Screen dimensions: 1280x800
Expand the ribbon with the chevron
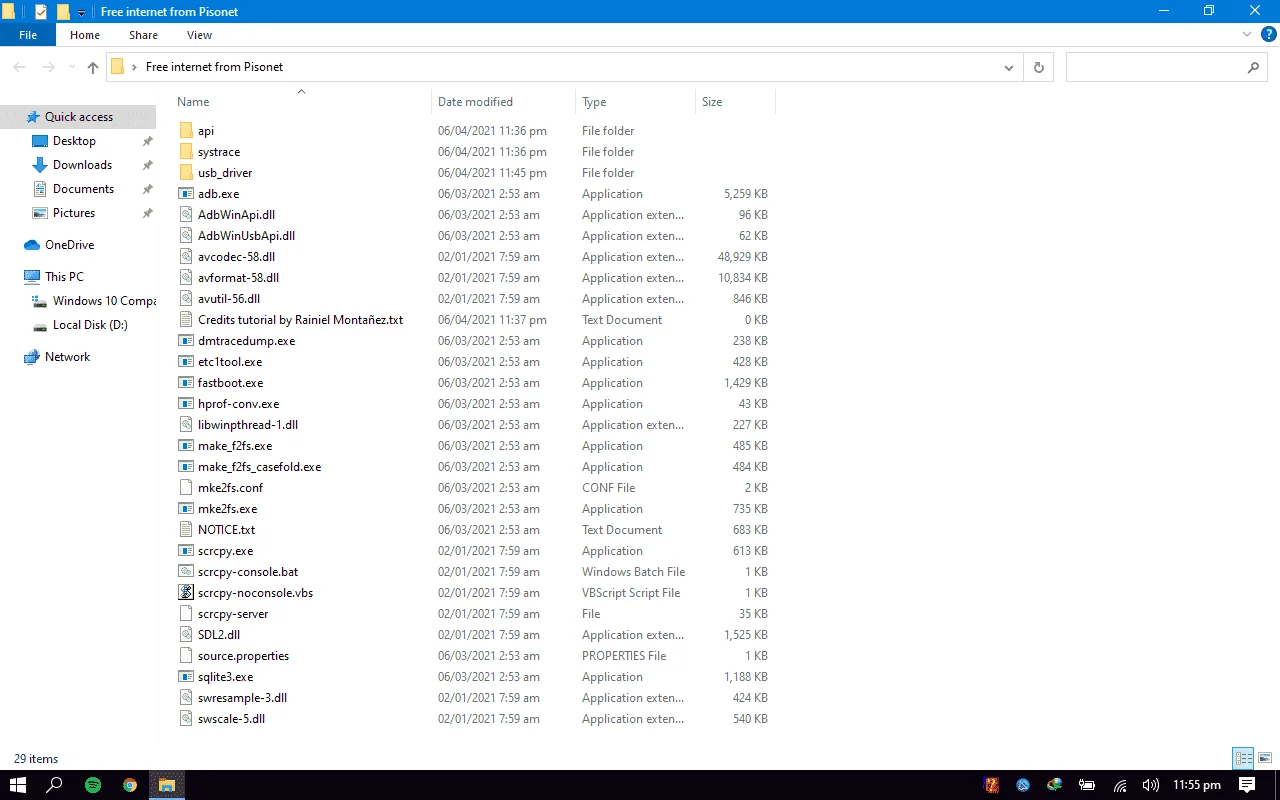[x=1247, y=34]
